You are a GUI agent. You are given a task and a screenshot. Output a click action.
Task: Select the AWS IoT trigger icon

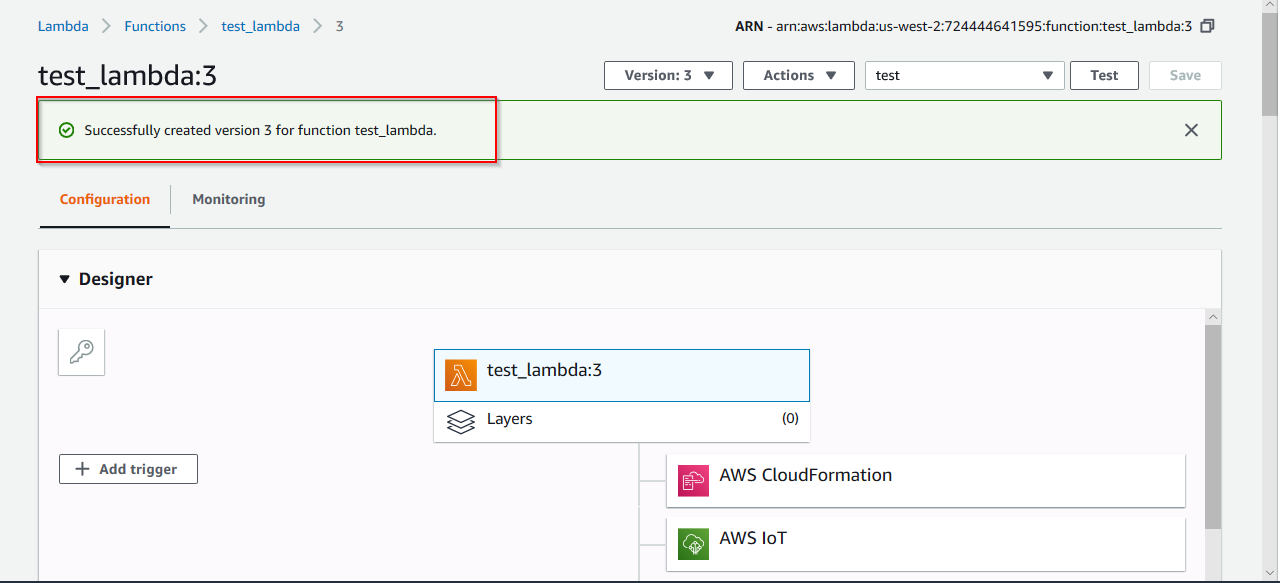pyautogui.click(x=694, y=543)
